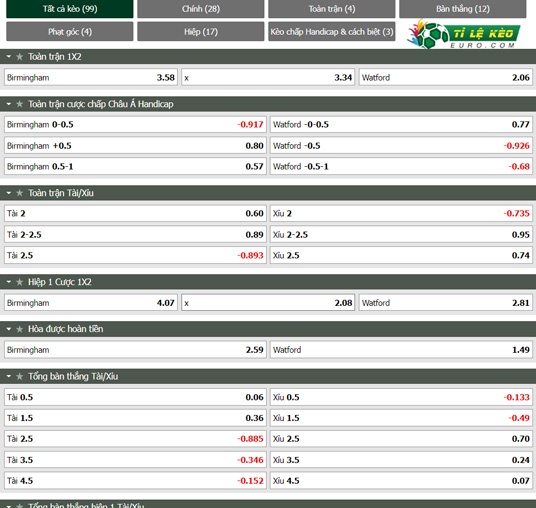Star the Toàn trận Tài/Xỉu market
This screenshot has width=536, height=508.
click(19, 193)
